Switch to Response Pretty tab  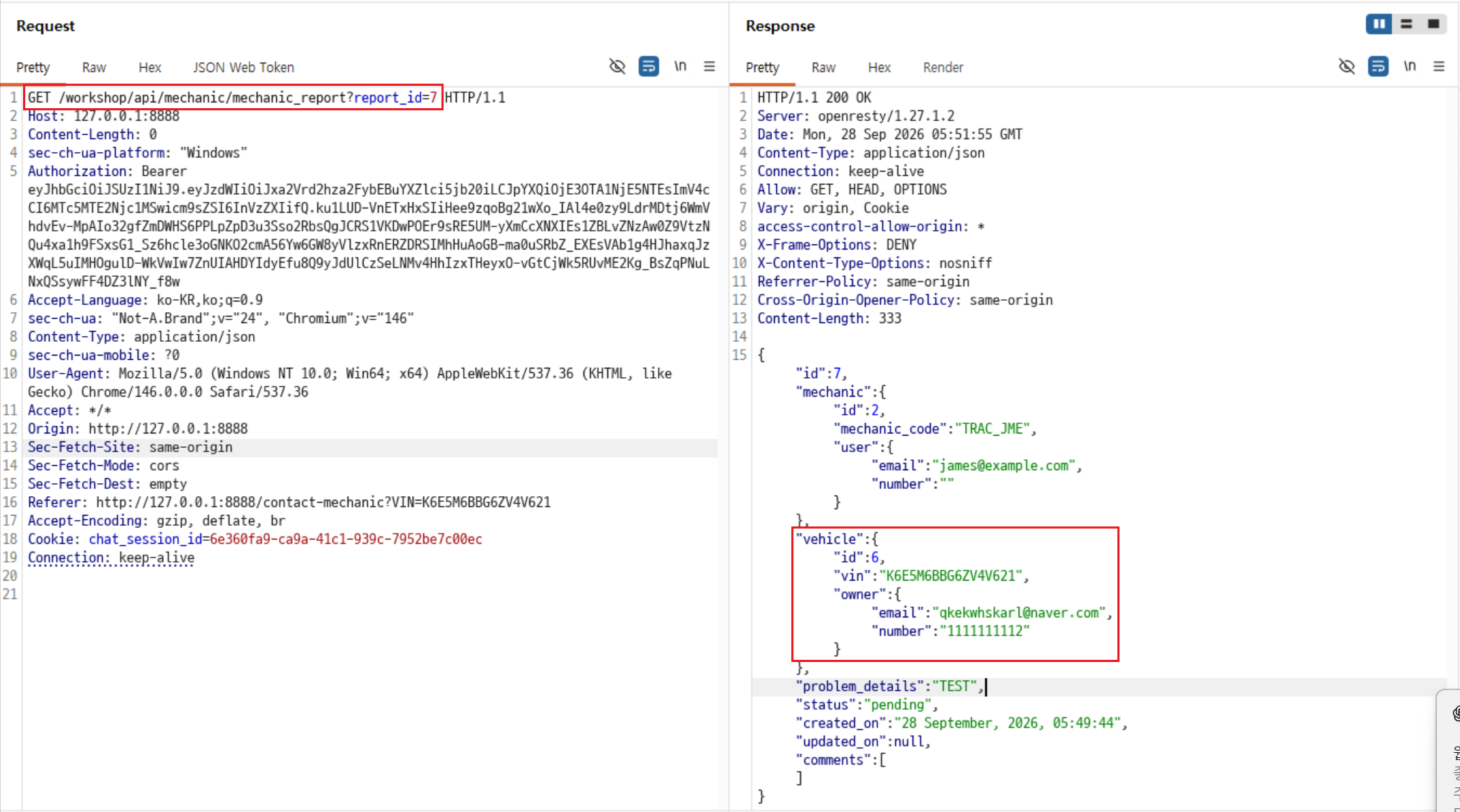pos(762,67)
